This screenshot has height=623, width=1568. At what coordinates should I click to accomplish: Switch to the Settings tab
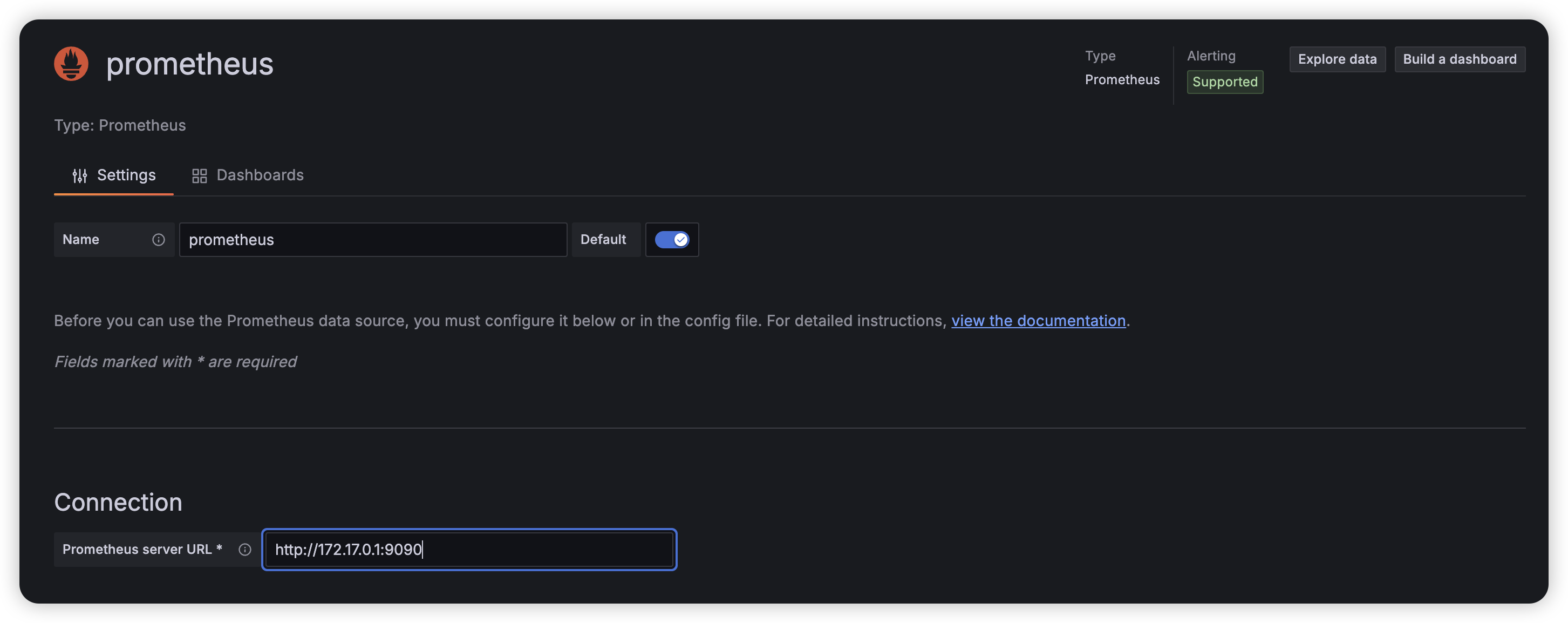(x=114, y=175)
